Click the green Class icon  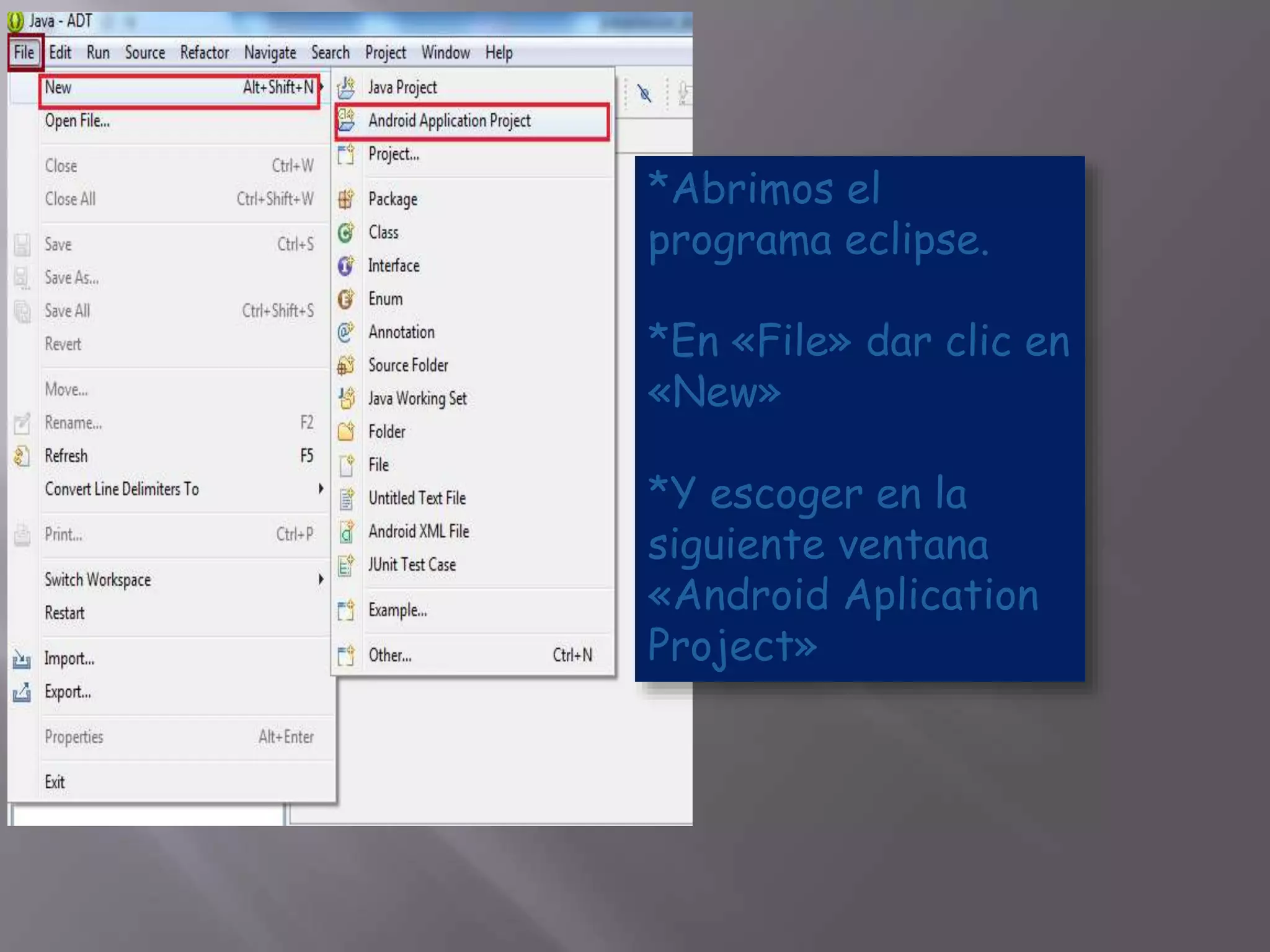point(346,232)
